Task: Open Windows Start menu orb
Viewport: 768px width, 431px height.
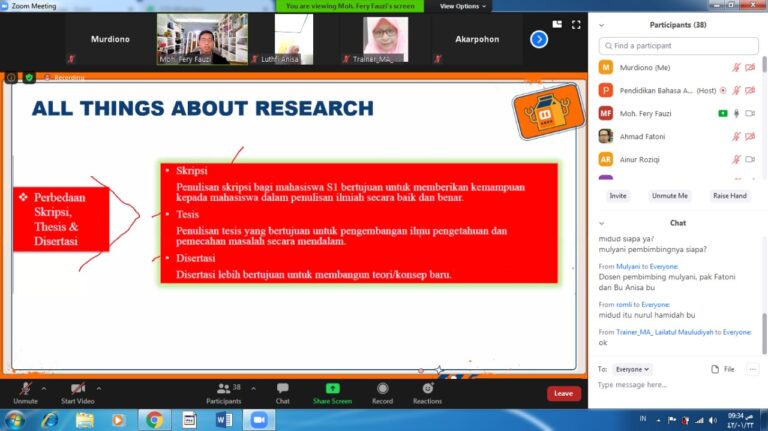Action: coord(15,420)
